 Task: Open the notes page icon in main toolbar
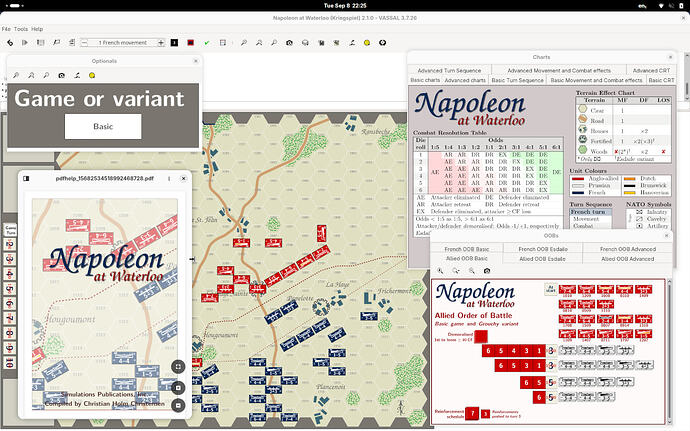click(x=72, y=43)
